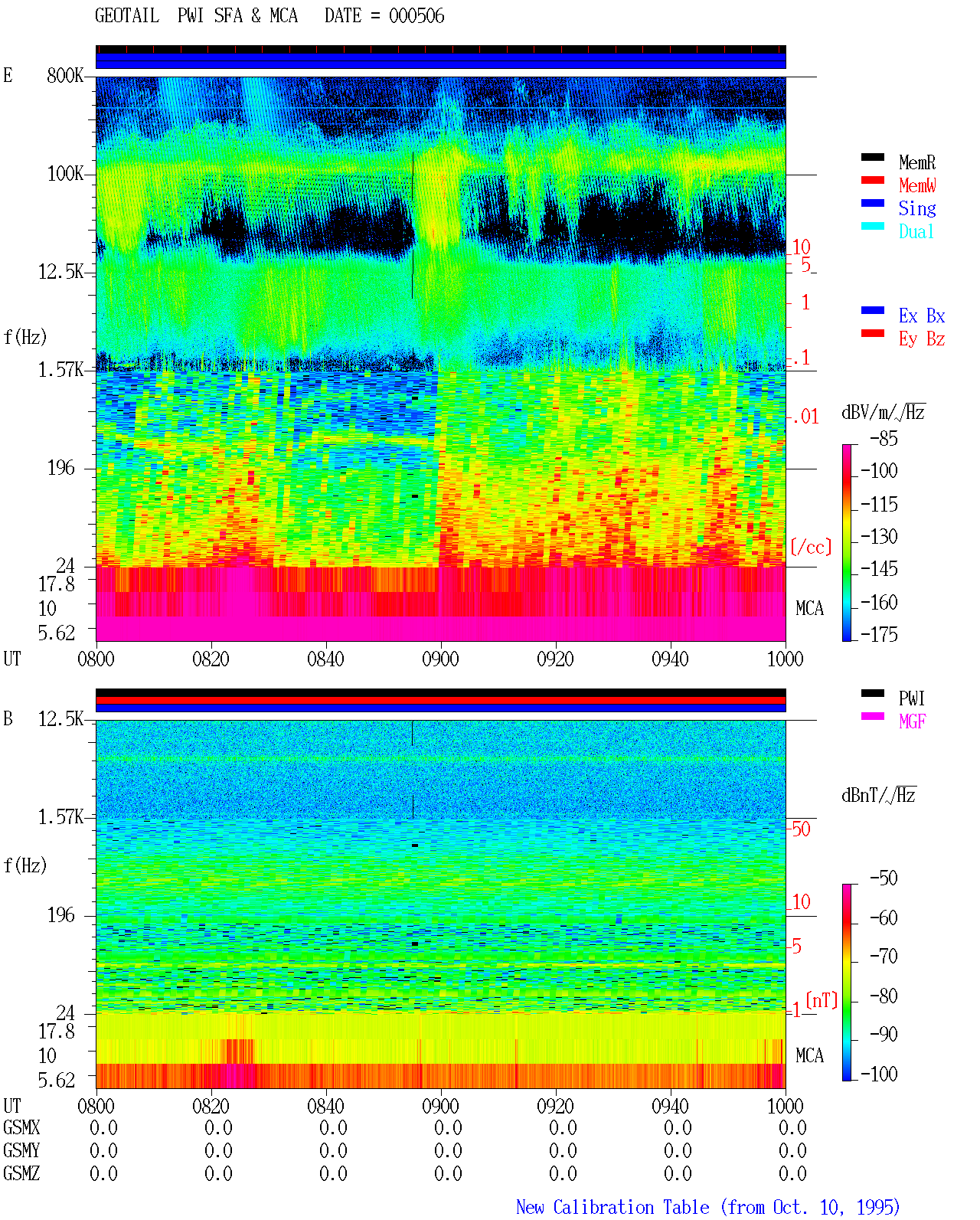Click the -85 color bar value

[x=883, y=438]
